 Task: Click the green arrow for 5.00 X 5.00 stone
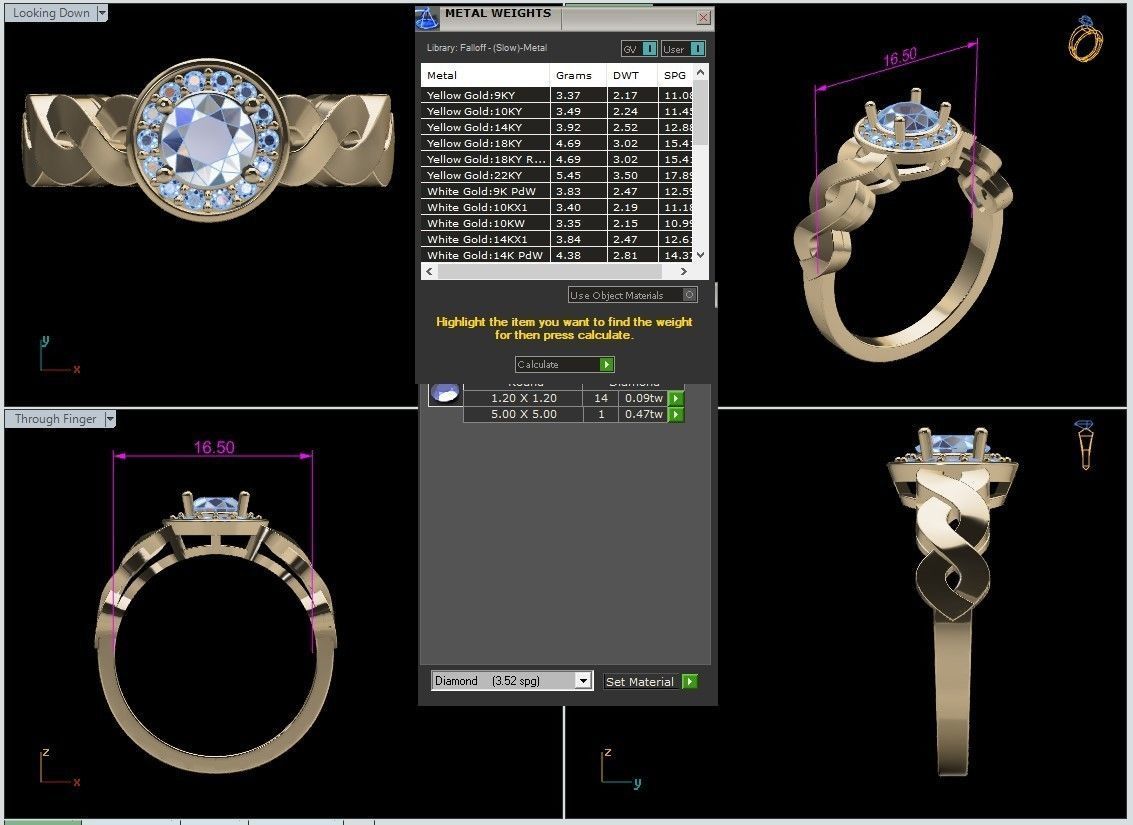click(676, 414)
